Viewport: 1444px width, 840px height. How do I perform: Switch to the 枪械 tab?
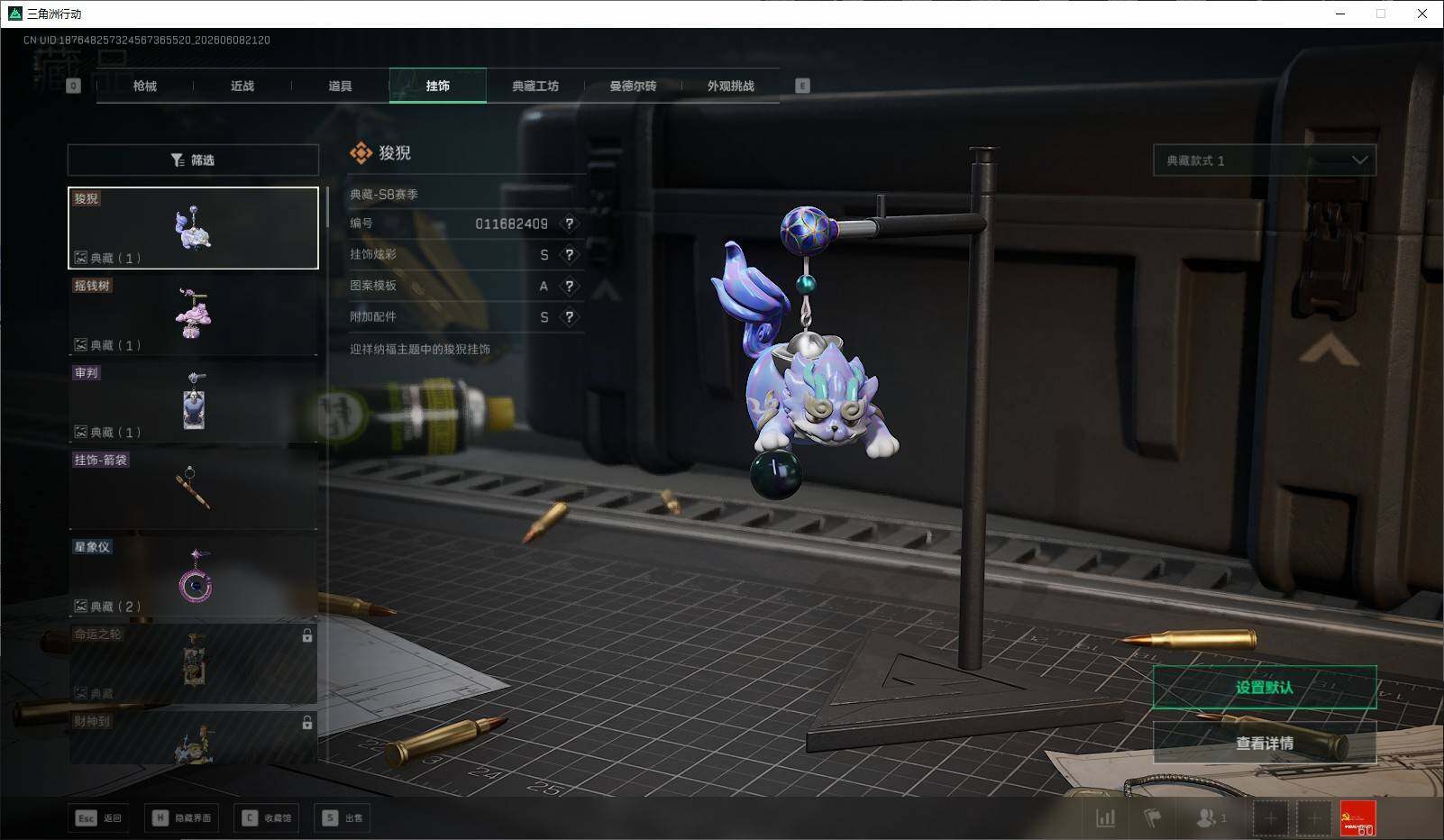click(x=144, y=86)
